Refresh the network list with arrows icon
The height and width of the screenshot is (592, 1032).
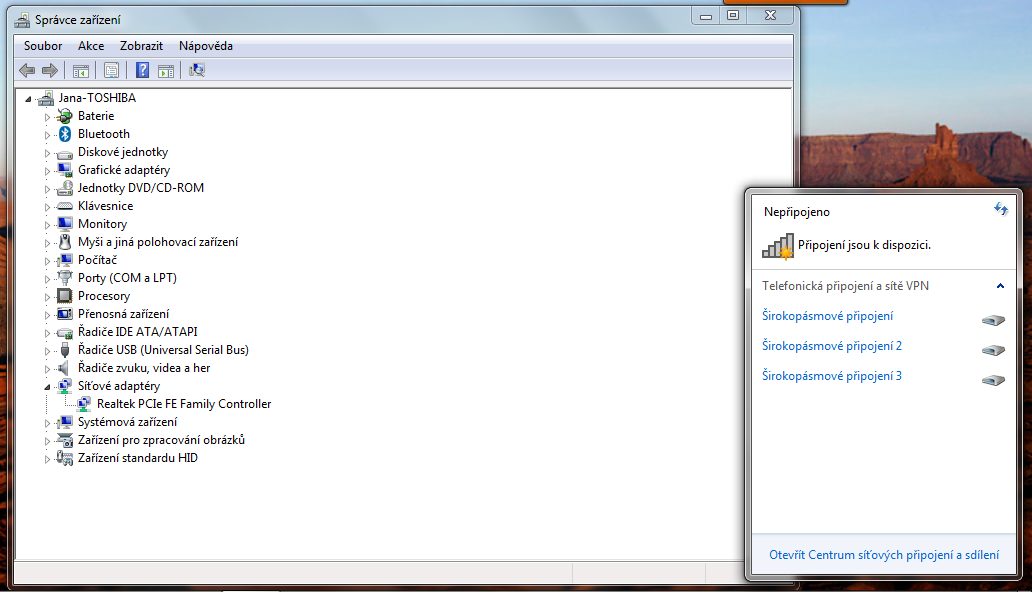pyautogui.click(x=1000, y=209)
